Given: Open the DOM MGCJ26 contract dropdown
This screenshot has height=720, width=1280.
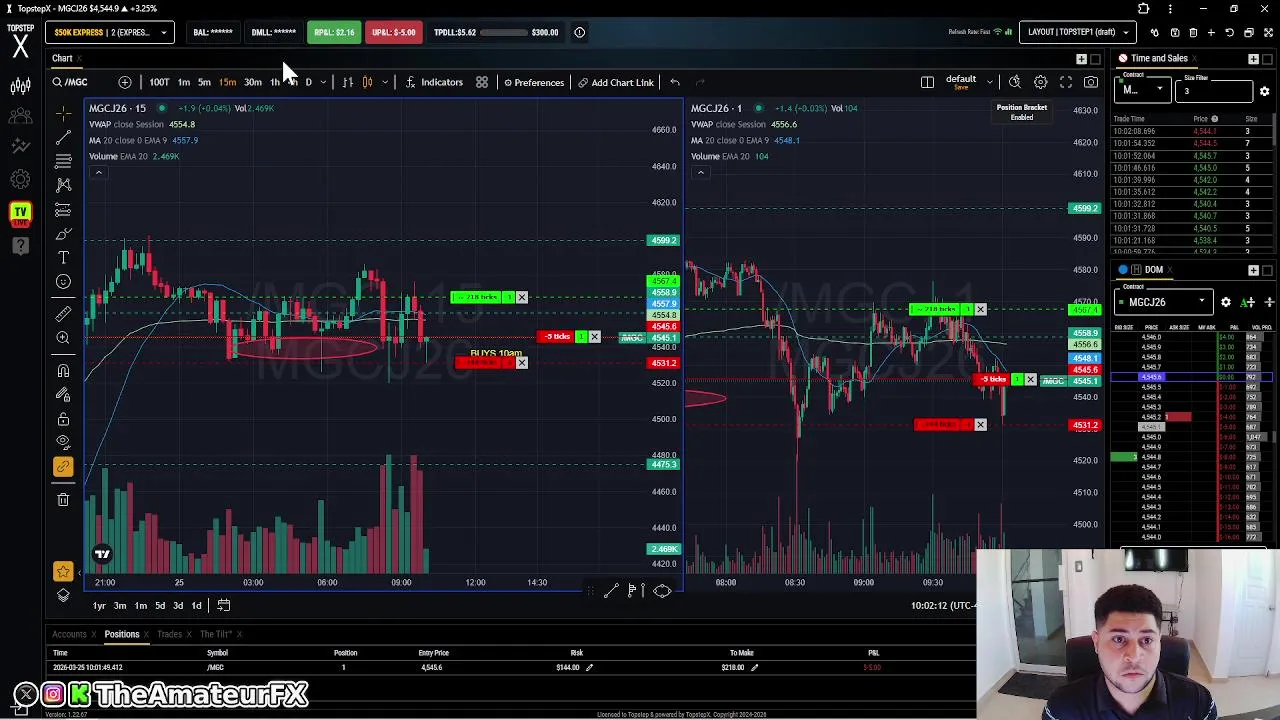Looking at the screenshot, I should pos(1165,302).
